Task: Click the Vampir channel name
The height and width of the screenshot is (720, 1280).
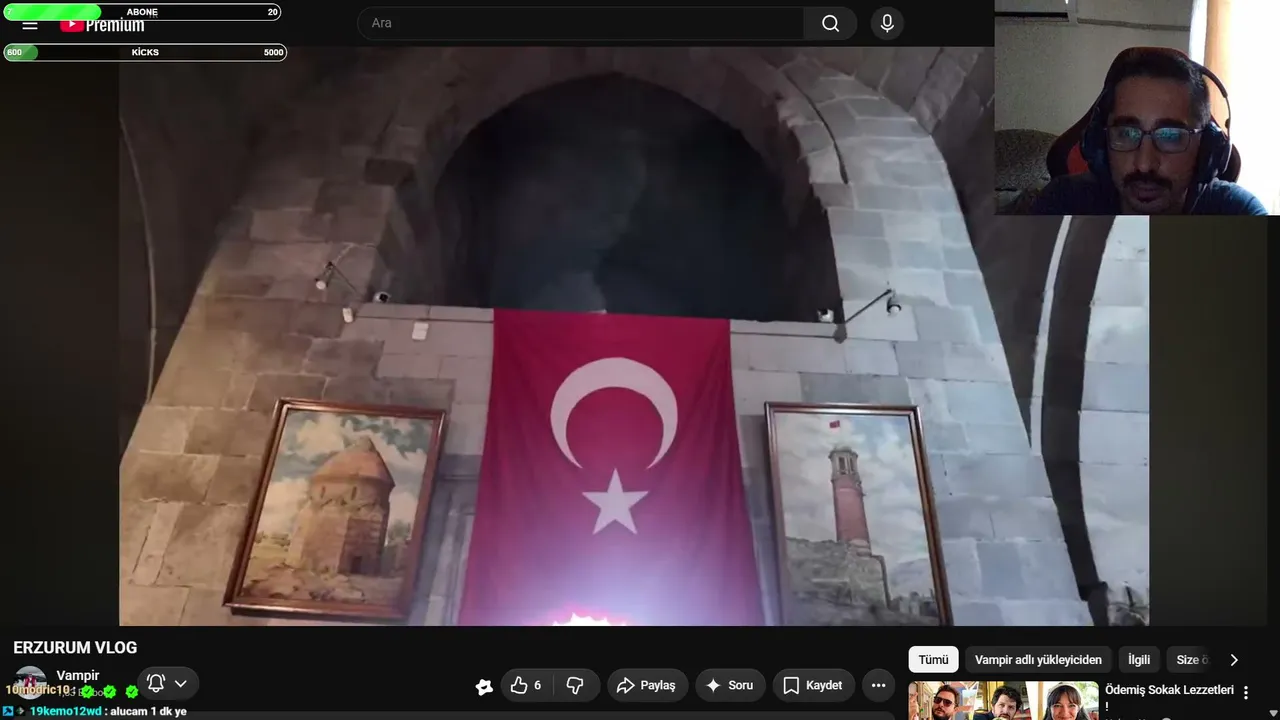Action: pos(78,676)
